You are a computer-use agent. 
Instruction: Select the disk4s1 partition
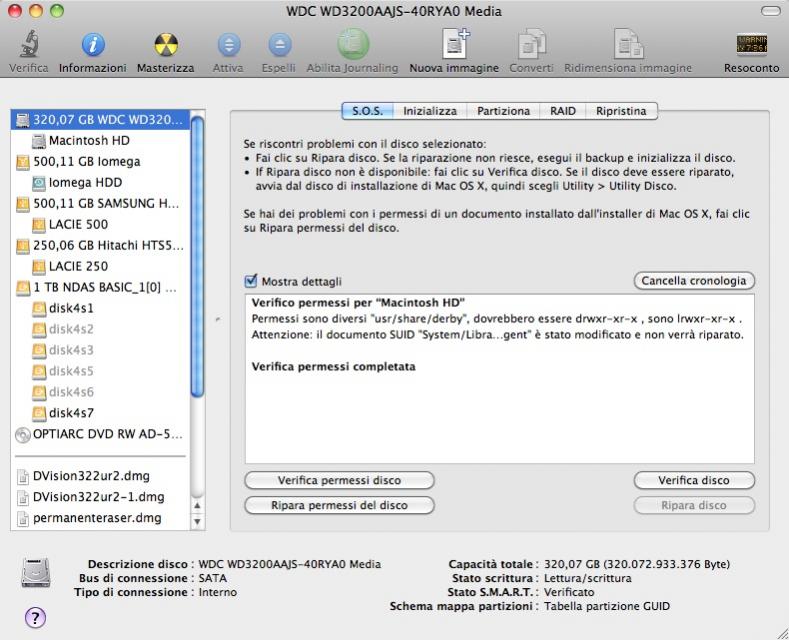pyautogui.click(x=100, y=308)
